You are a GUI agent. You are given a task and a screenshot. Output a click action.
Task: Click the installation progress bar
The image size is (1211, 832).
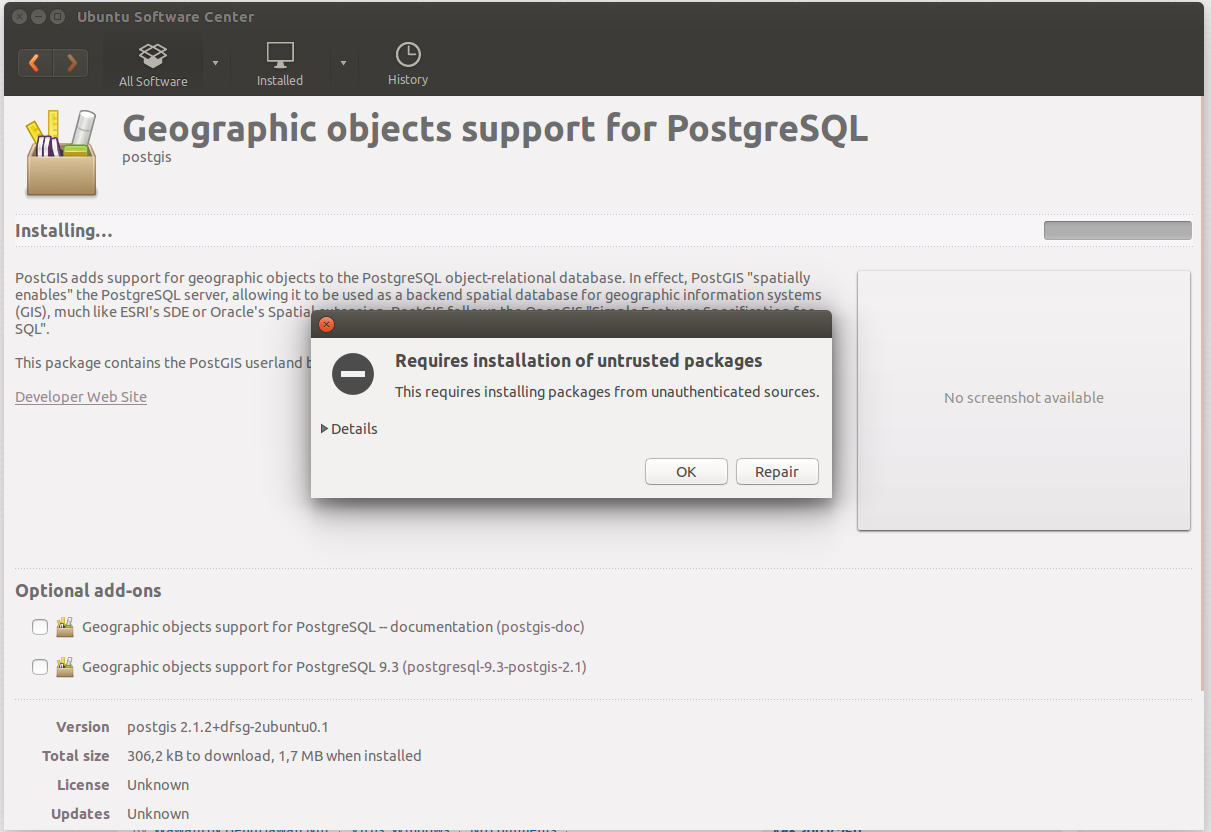[1117, 231]
